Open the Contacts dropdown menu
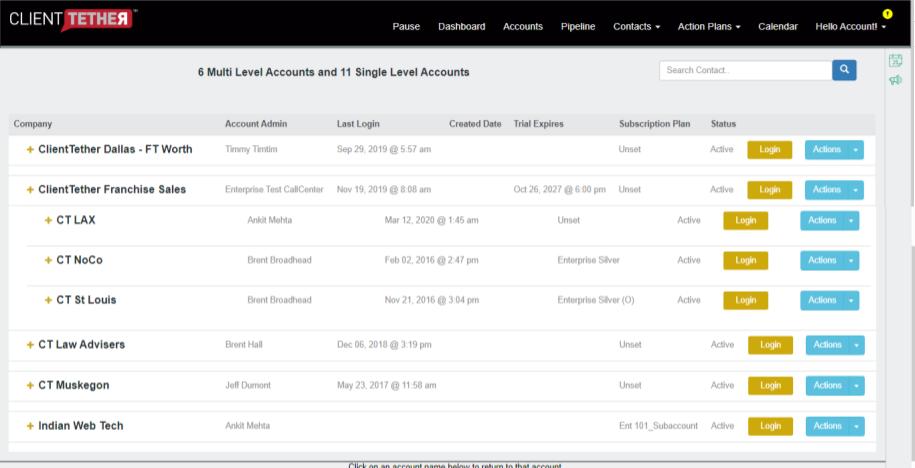 click(637, 26)
